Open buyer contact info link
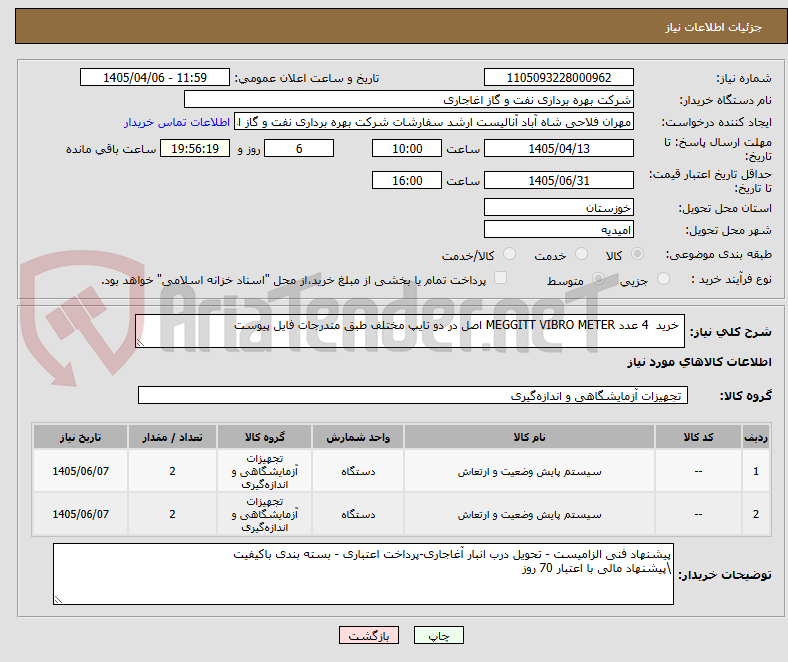This screenshot has width=788, height=662. 177,122
